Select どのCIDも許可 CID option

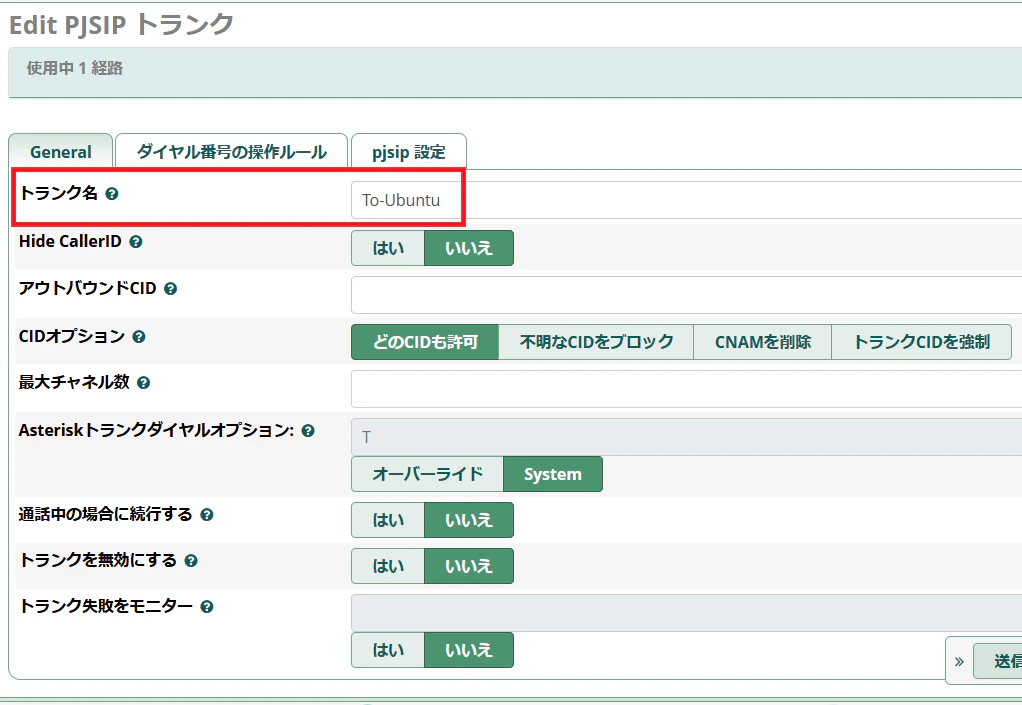pos(425,342)
